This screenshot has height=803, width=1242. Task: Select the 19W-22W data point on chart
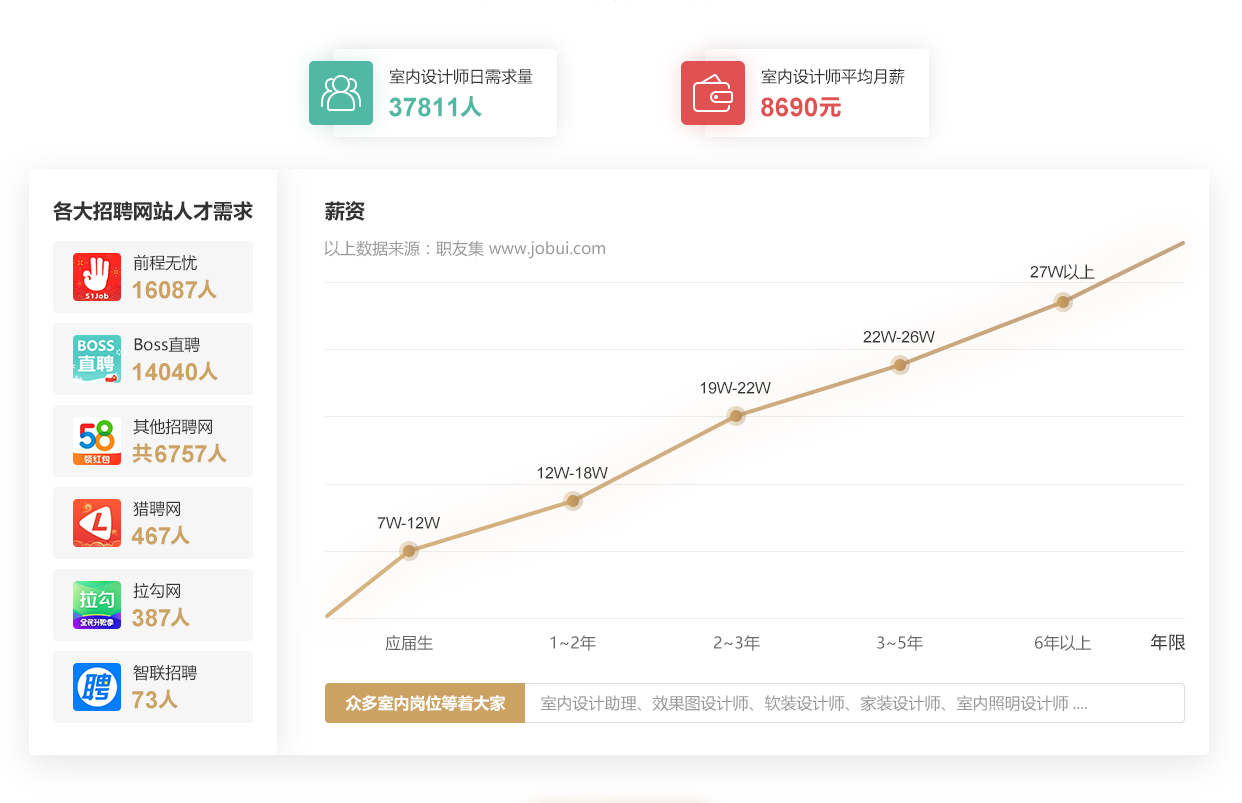click(736, 416)
